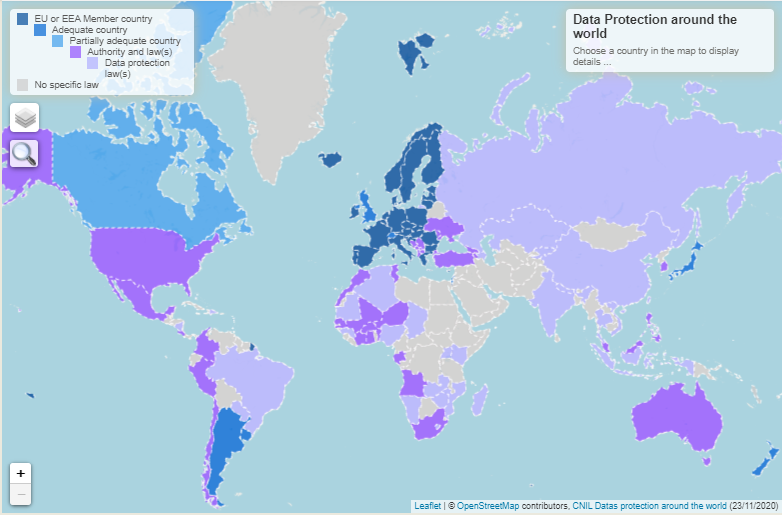The image size is (782, 515).
Task: Click the Partially adequate country swatch
Action: [58, 41]
